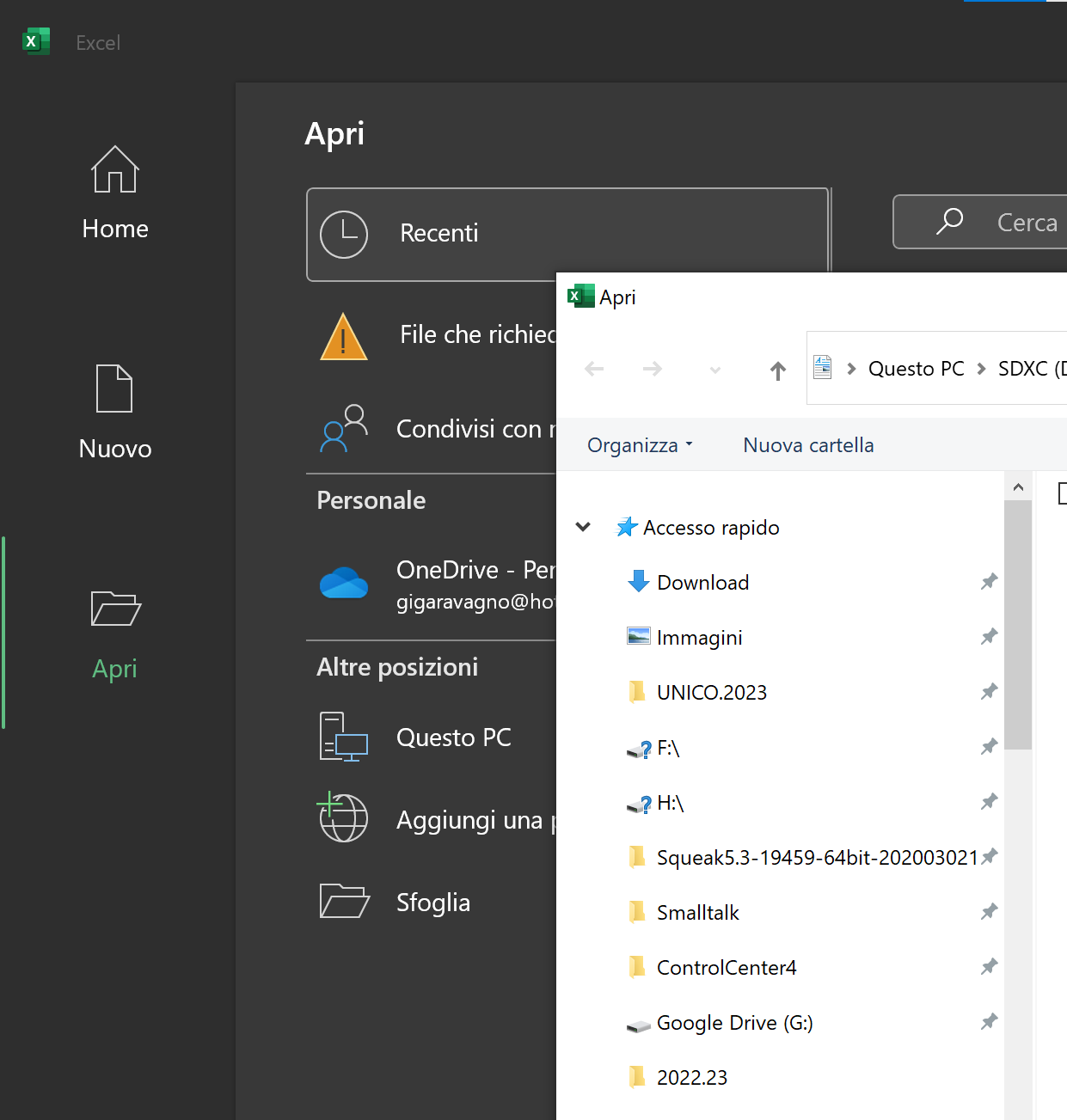Viewport: 1067px width, 1120px height.
Task: Click the pin icon beside Google Drive (G:)
Action: coord(989,1022)
